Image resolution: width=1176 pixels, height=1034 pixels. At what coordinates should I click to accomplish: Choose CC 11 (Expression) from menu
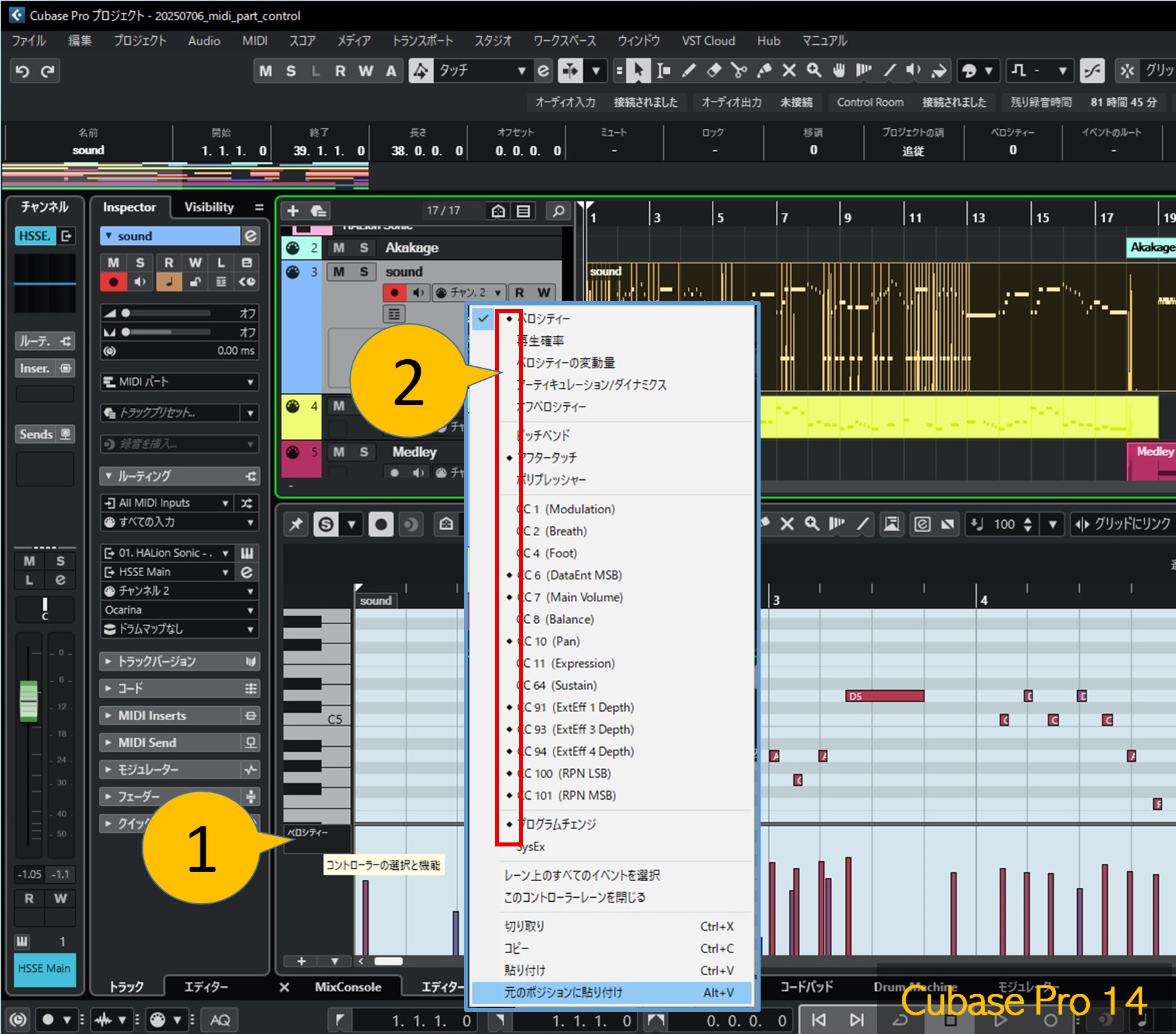pyautogui.click(x=612, y=664)
